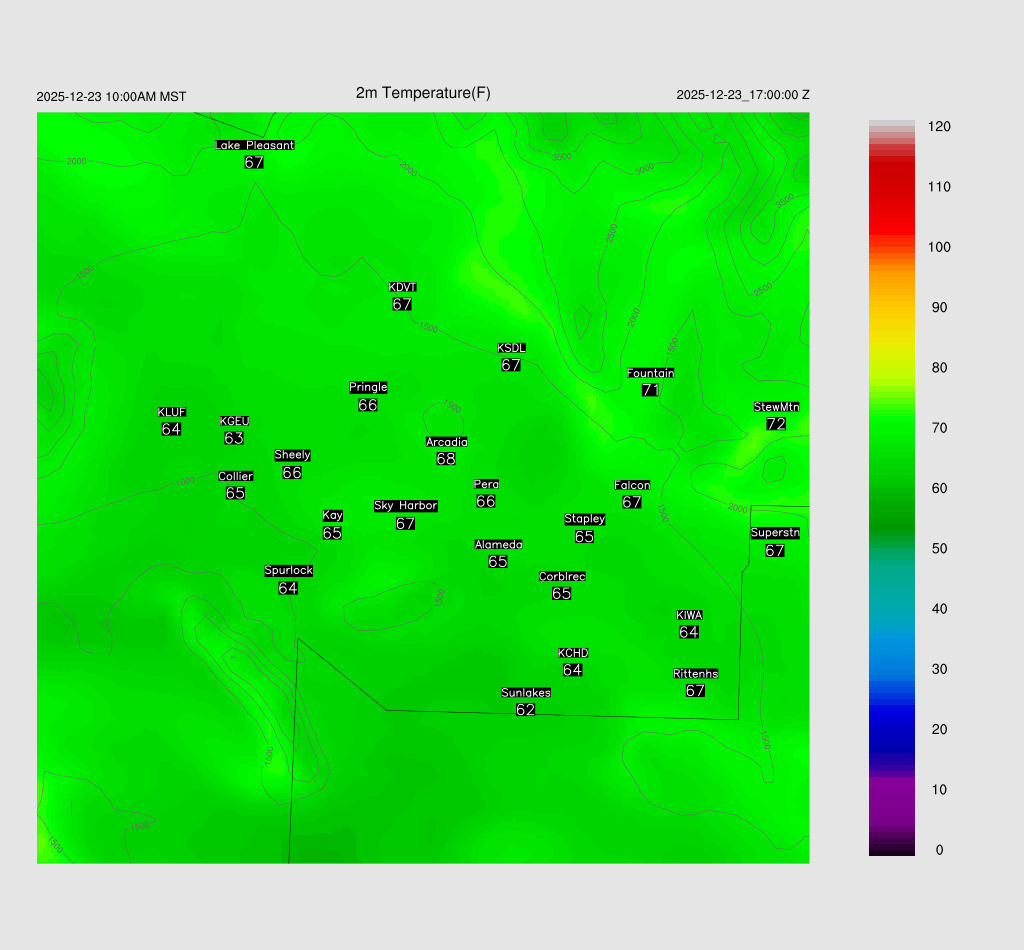
Task: Click the Rittenhs station label
Action: 696,674
